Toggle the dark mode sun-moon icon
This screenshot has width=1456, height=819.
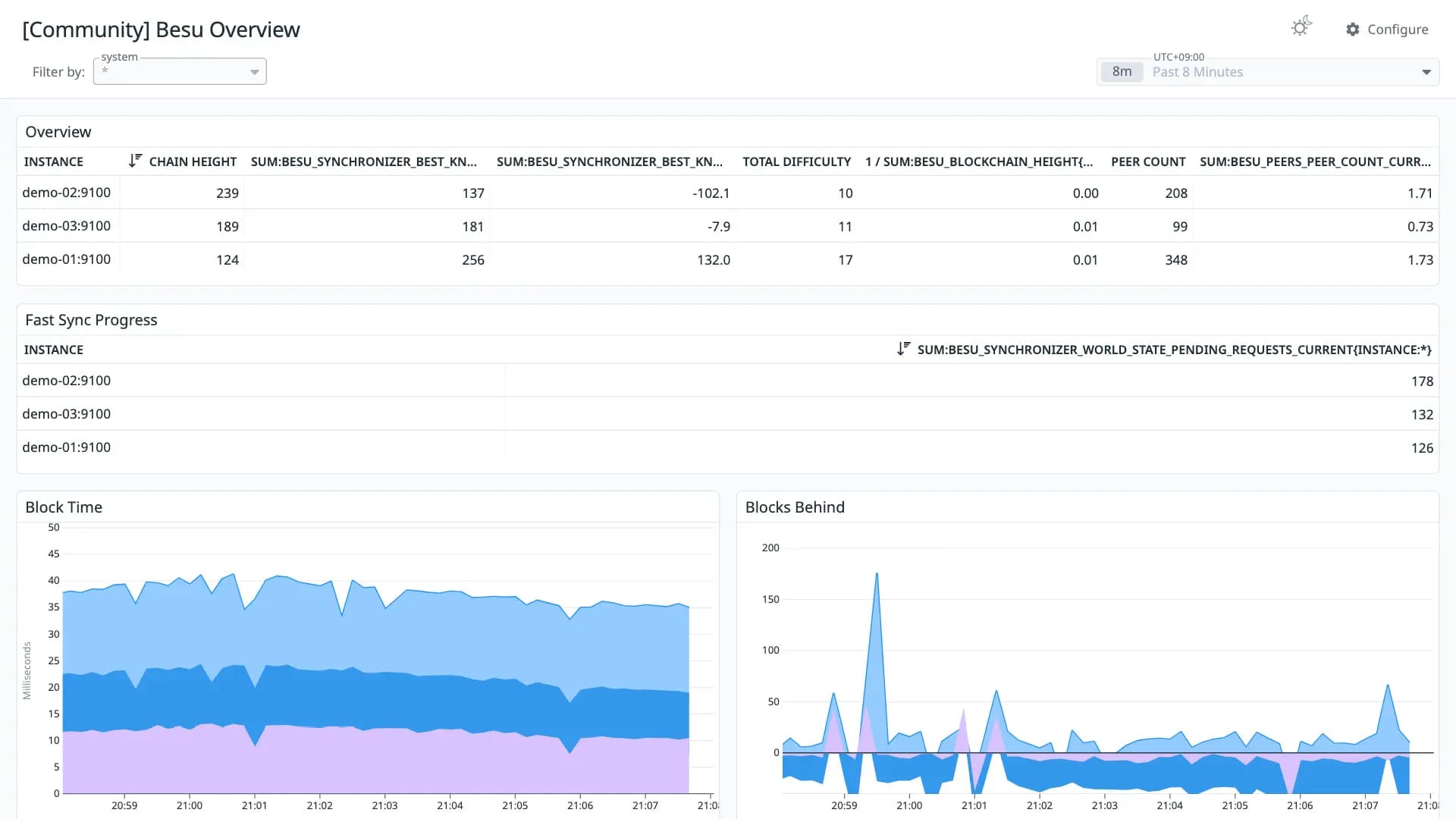1301,27
